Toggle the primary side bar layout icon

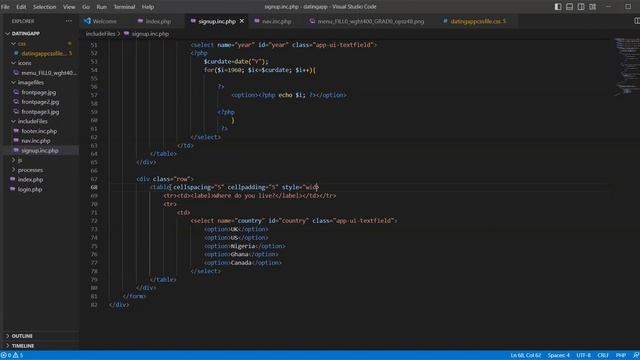click(558, 7)
